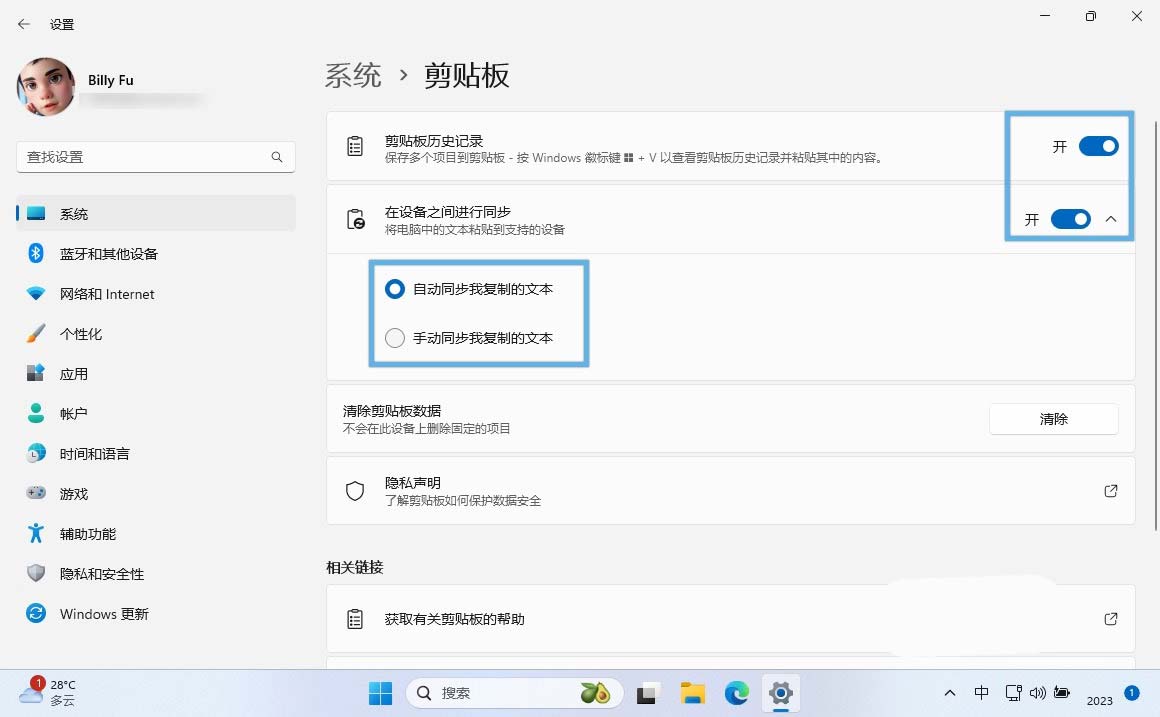Open 获取有关剪贴板的帮助 link
The width and height of the screenshot is (1160, 717).
[x=1110, y=619]
